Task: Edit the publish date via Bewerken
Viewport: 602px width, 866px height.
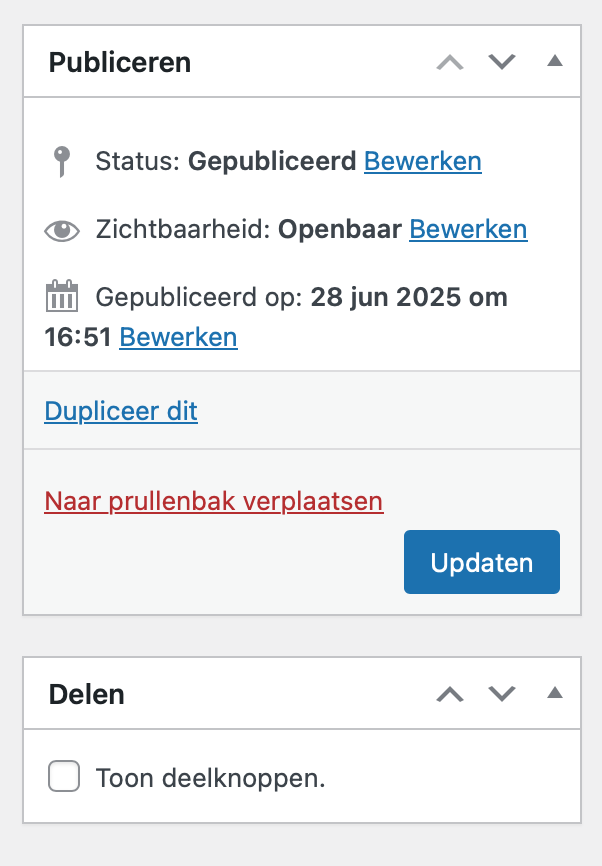Action: tap(178, 337)
